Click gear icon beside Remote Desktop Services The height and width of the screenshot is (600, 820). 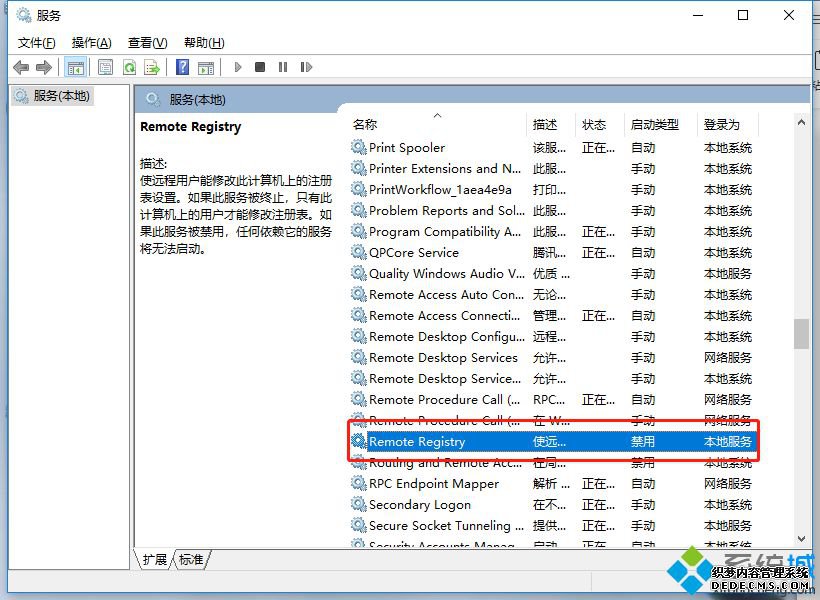358,357
